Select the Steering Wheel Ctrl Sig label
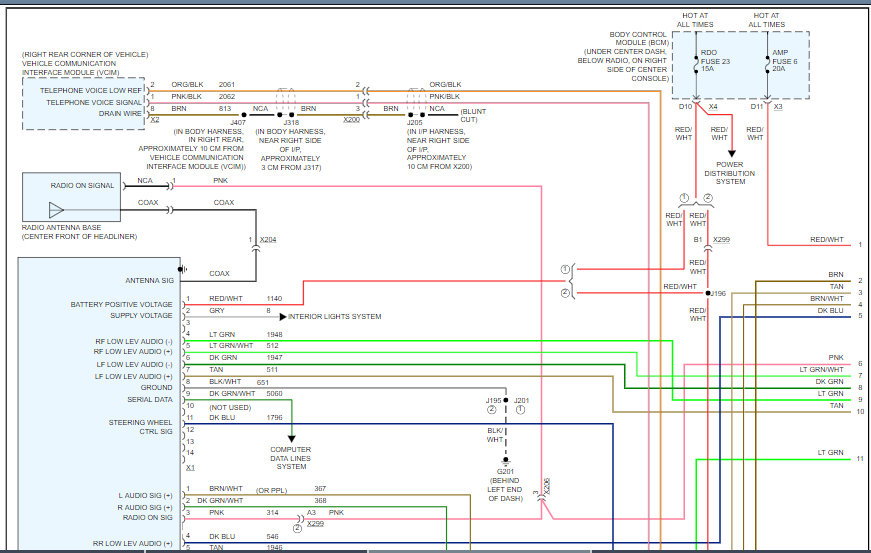The width and height of the screenshot is (871, 553). pyautogui.click(x=141, y=427)
